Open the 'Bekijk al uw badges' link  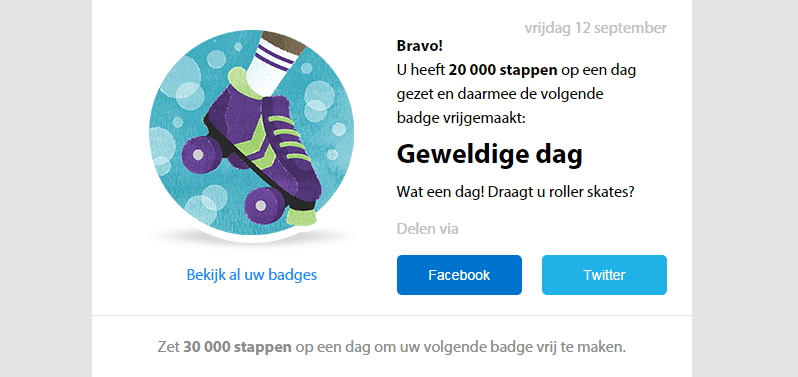[x=252, y=275]
